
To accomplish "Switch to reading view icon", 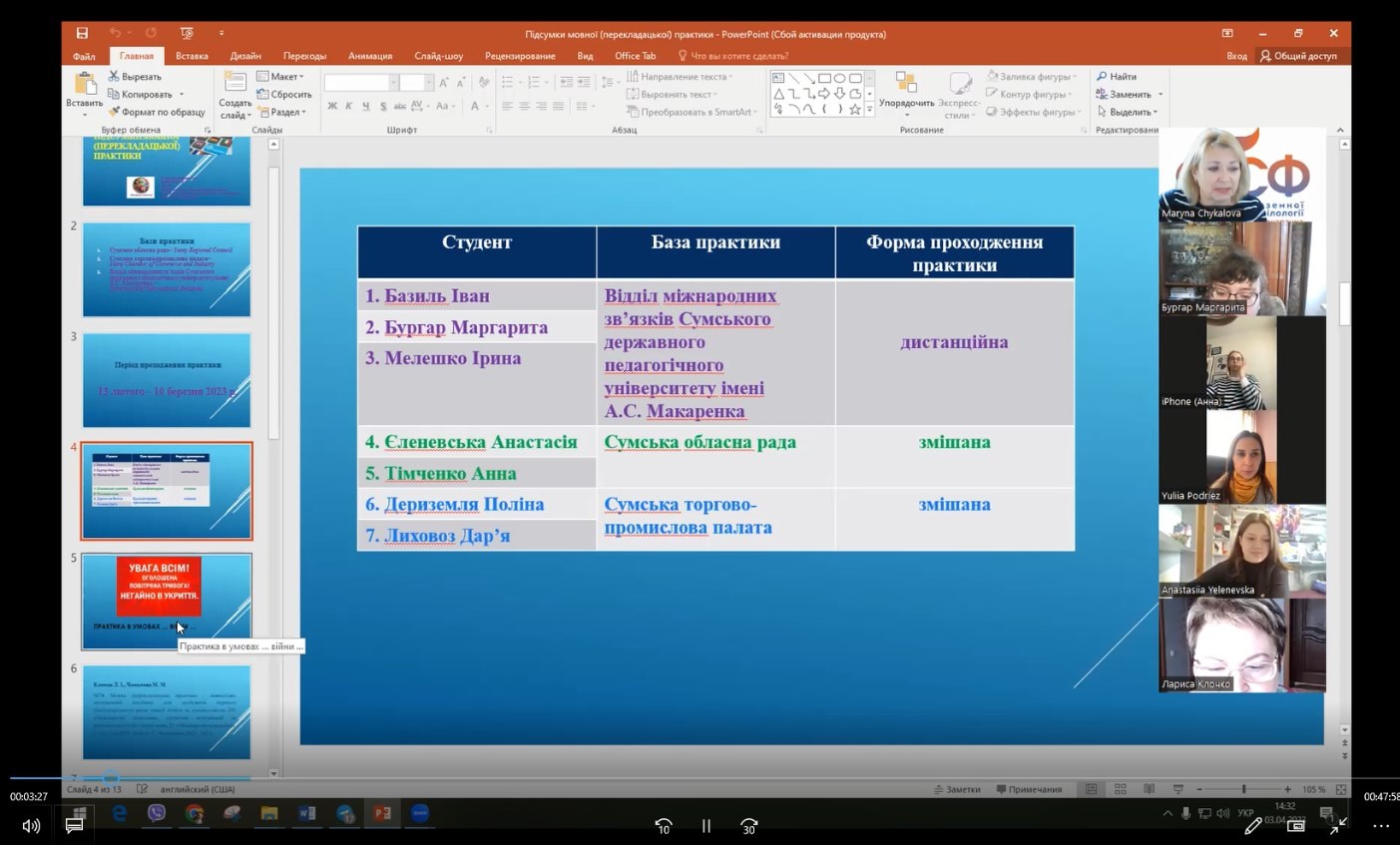I will pyautogui.click(x=1149, y=789).
